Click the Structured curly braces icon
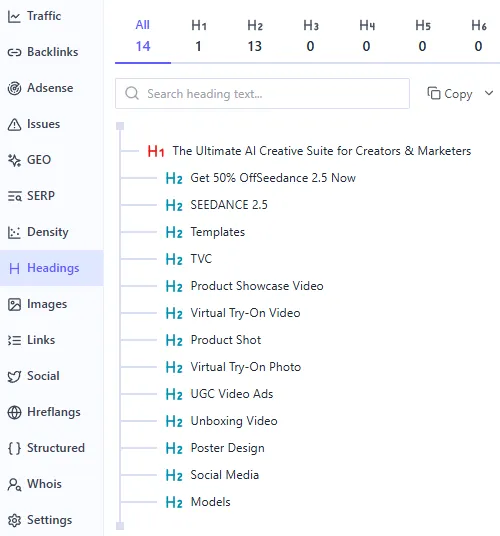This screenshot has height=536, width=500. [14, 448]
